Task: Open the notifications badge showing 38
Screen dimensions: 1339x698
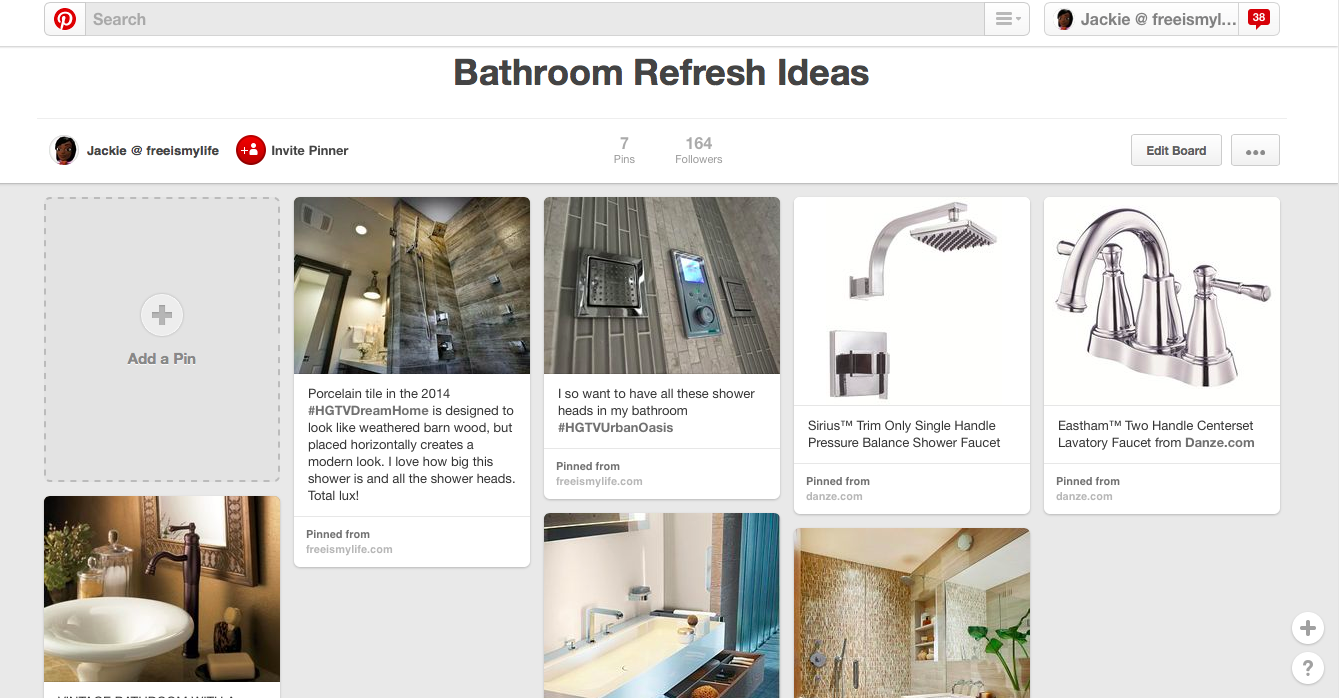Action: pos(1259,18)
